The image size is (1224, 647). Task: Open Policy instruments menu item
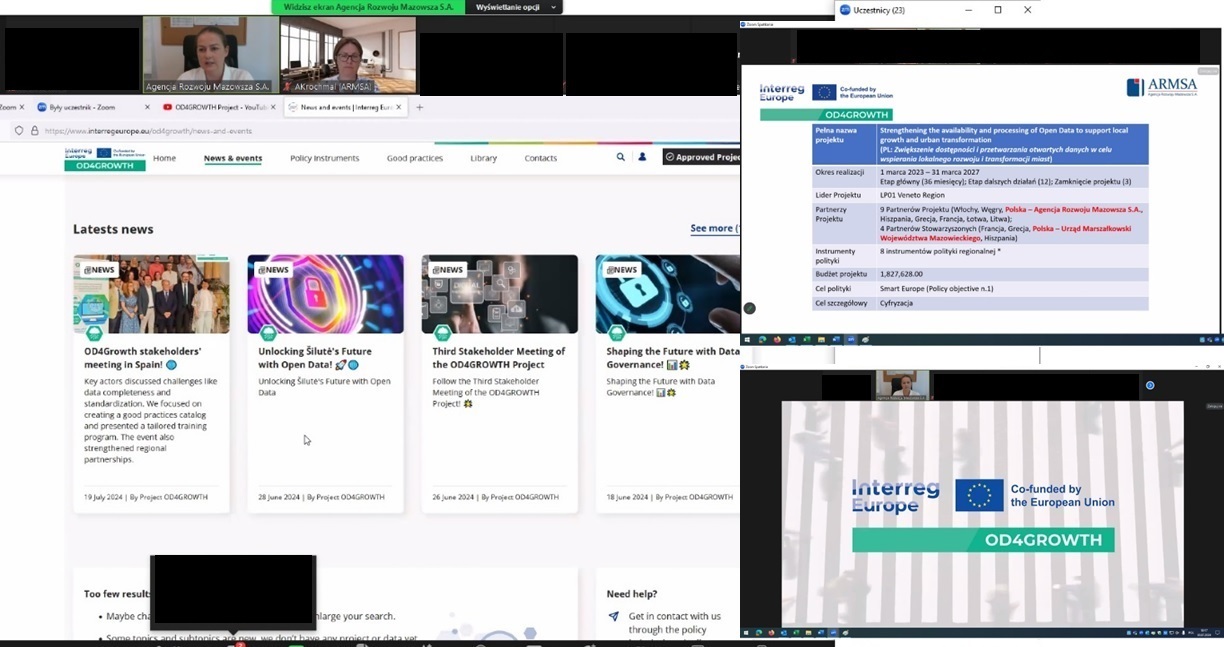(325, 158)
